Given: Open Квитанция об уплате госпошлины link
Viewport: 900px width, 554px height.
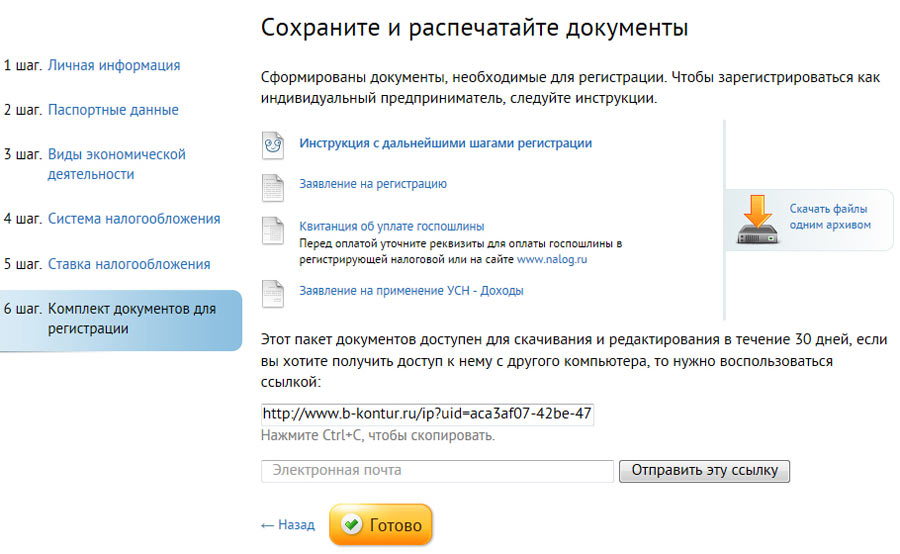Looking at the screenshot, I should click(x=392, y=226).
